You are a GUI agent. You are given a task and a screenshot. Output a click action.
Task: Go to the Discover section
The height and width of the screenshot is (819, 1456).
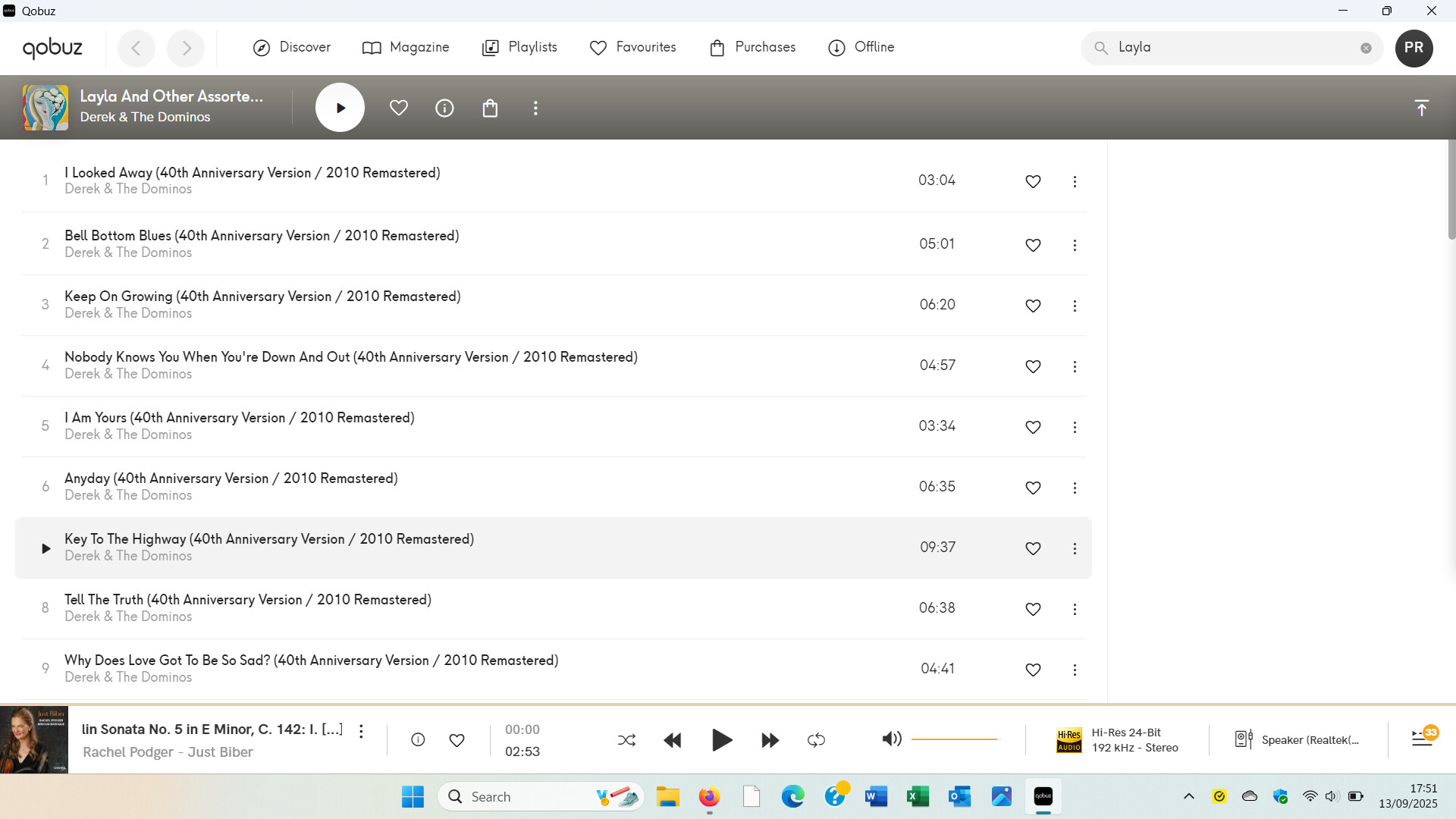292,47
